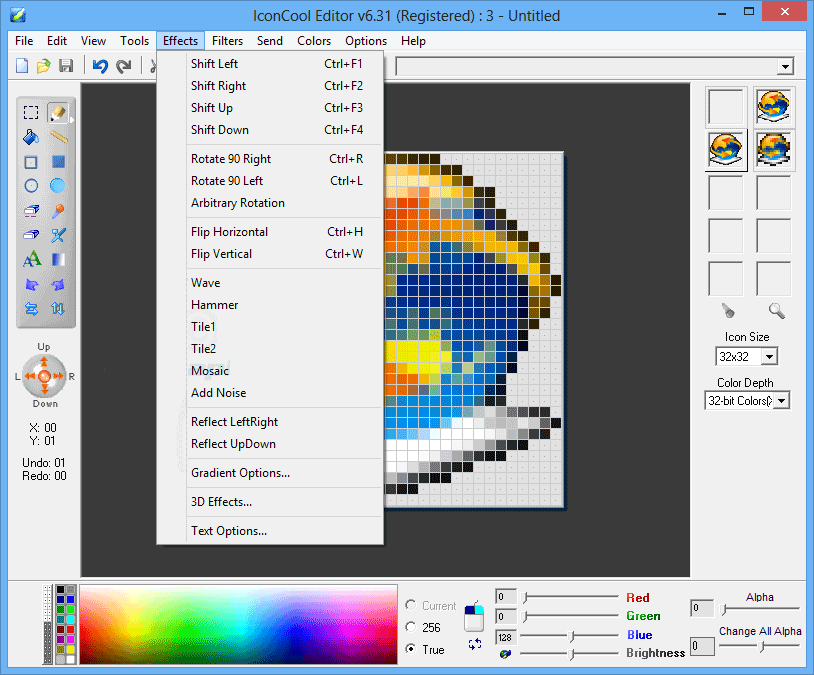
Task: Expand the Color Depth dropdown
Action: point(781,401)
